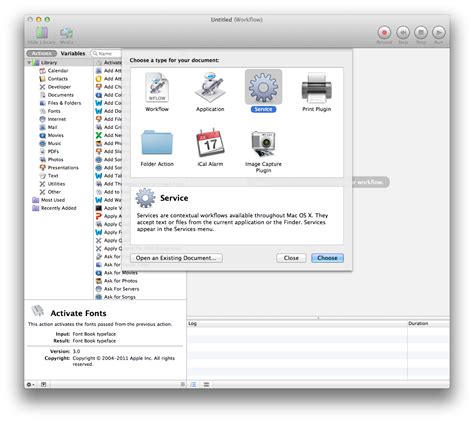Click the Run button in toolbar
Image resolution: width=474 pixels, height=422 pixels.
click(x=439, y=33)
